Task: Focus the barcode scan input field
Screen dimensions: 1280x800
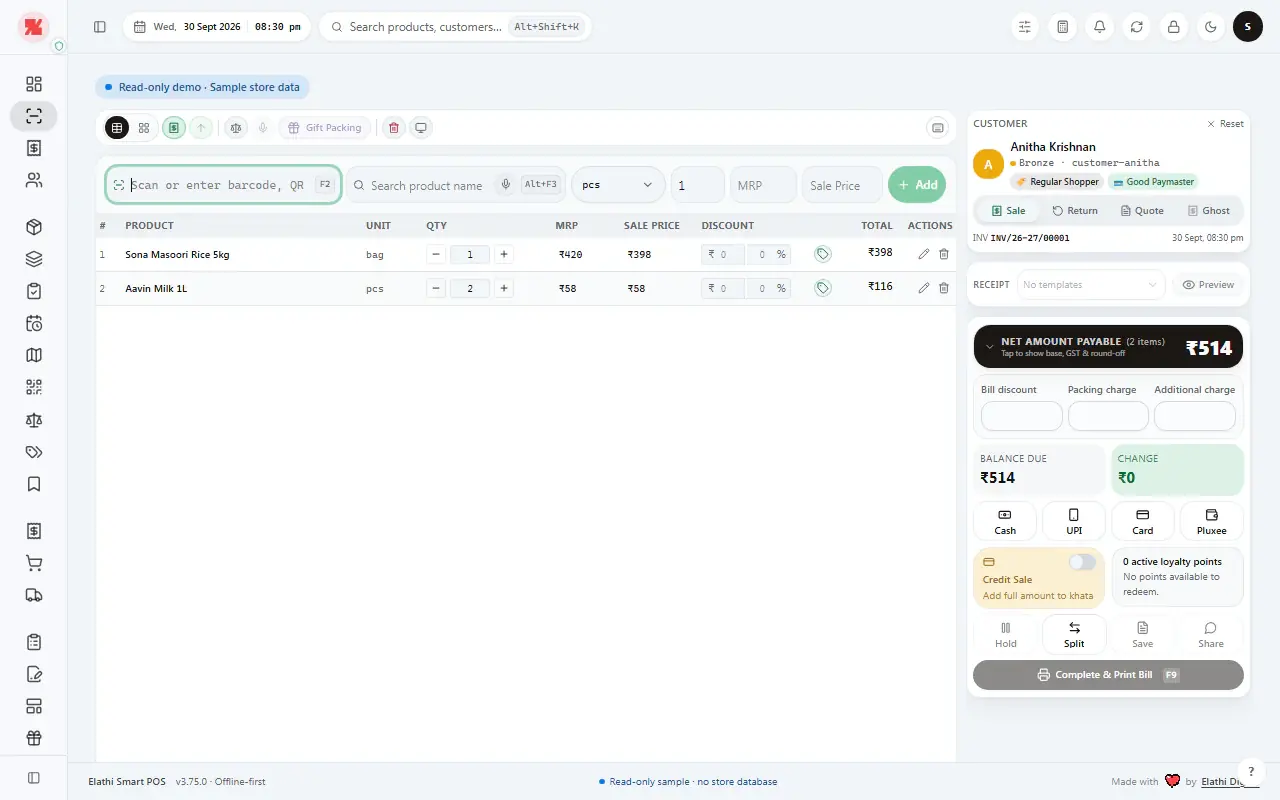Action: [224, 185]
